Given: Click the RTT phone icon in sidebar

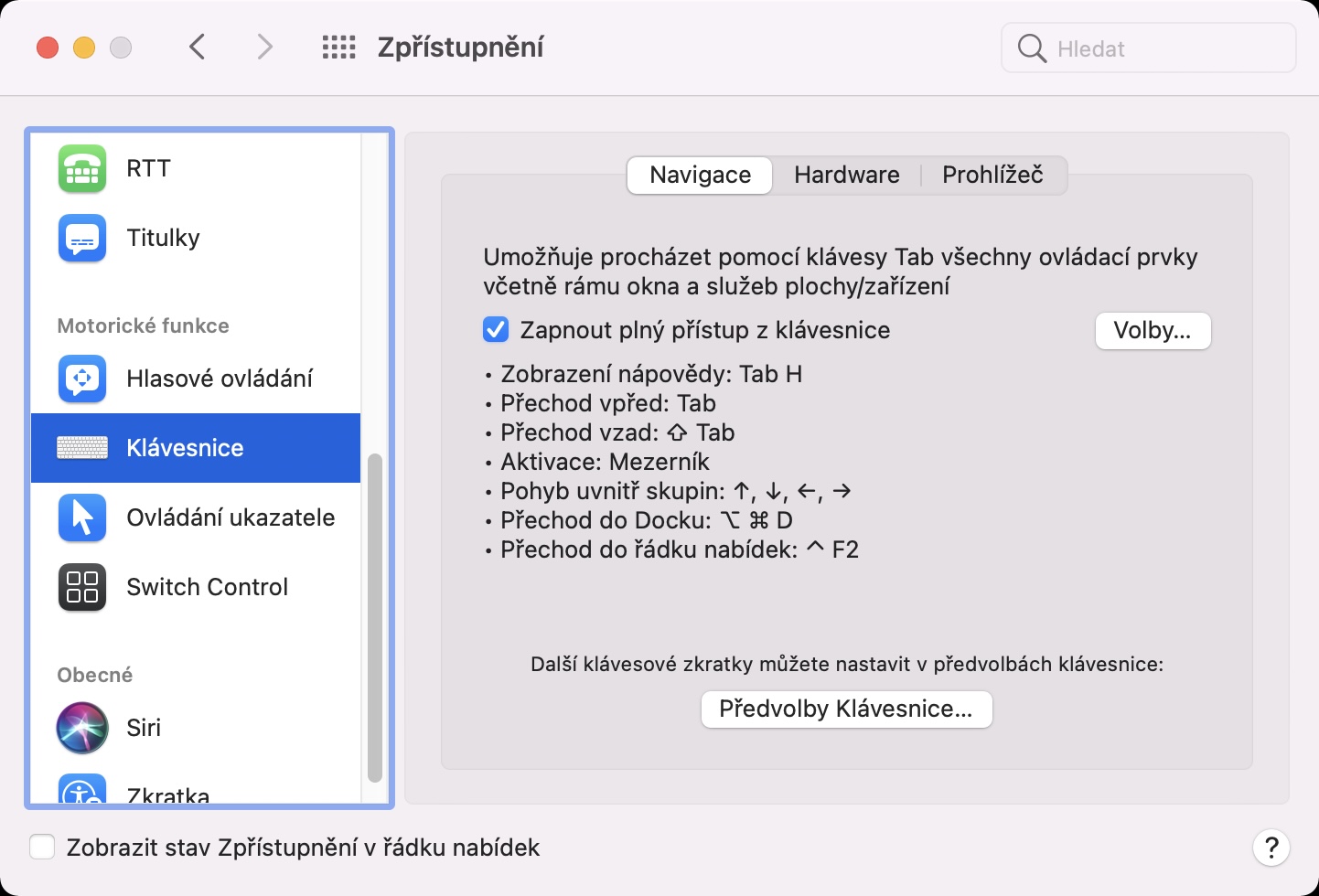Looking at the screenshot, I should [82, 169].
